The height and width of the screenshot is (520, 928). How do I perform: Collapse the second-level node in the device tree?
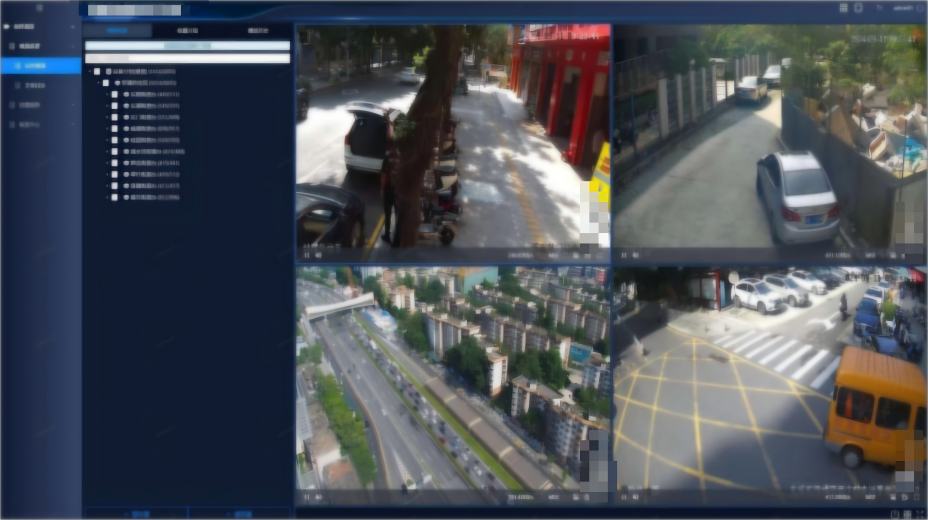coord(99,83)
